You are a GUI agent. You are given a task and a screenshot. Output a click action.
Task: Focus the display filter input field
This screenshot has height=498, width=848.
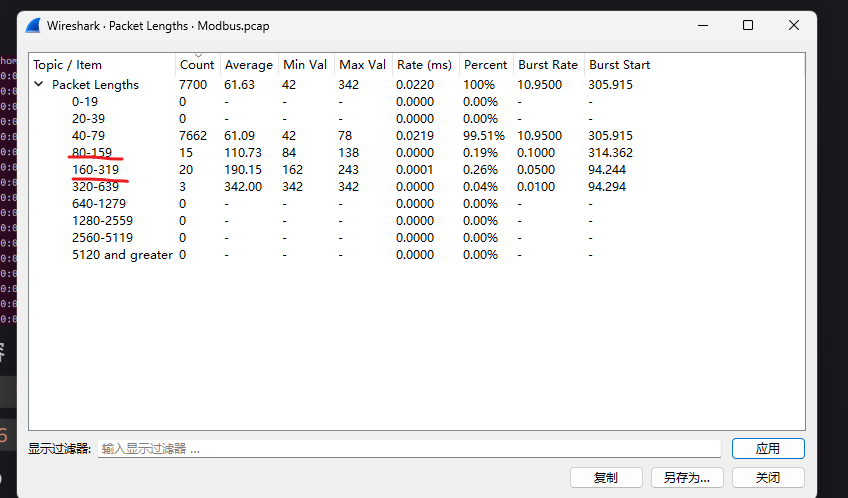coord(409,449)
